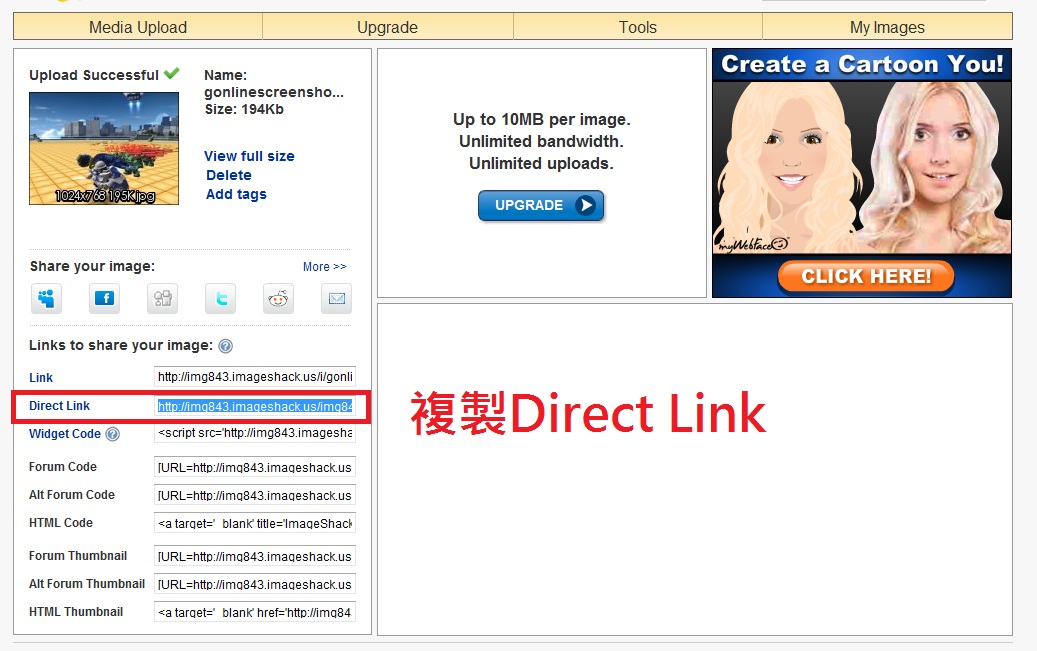Click the 'Share your image:' heading
The height and width of the screenshot is (651, 1037).
tap(93, 266)
